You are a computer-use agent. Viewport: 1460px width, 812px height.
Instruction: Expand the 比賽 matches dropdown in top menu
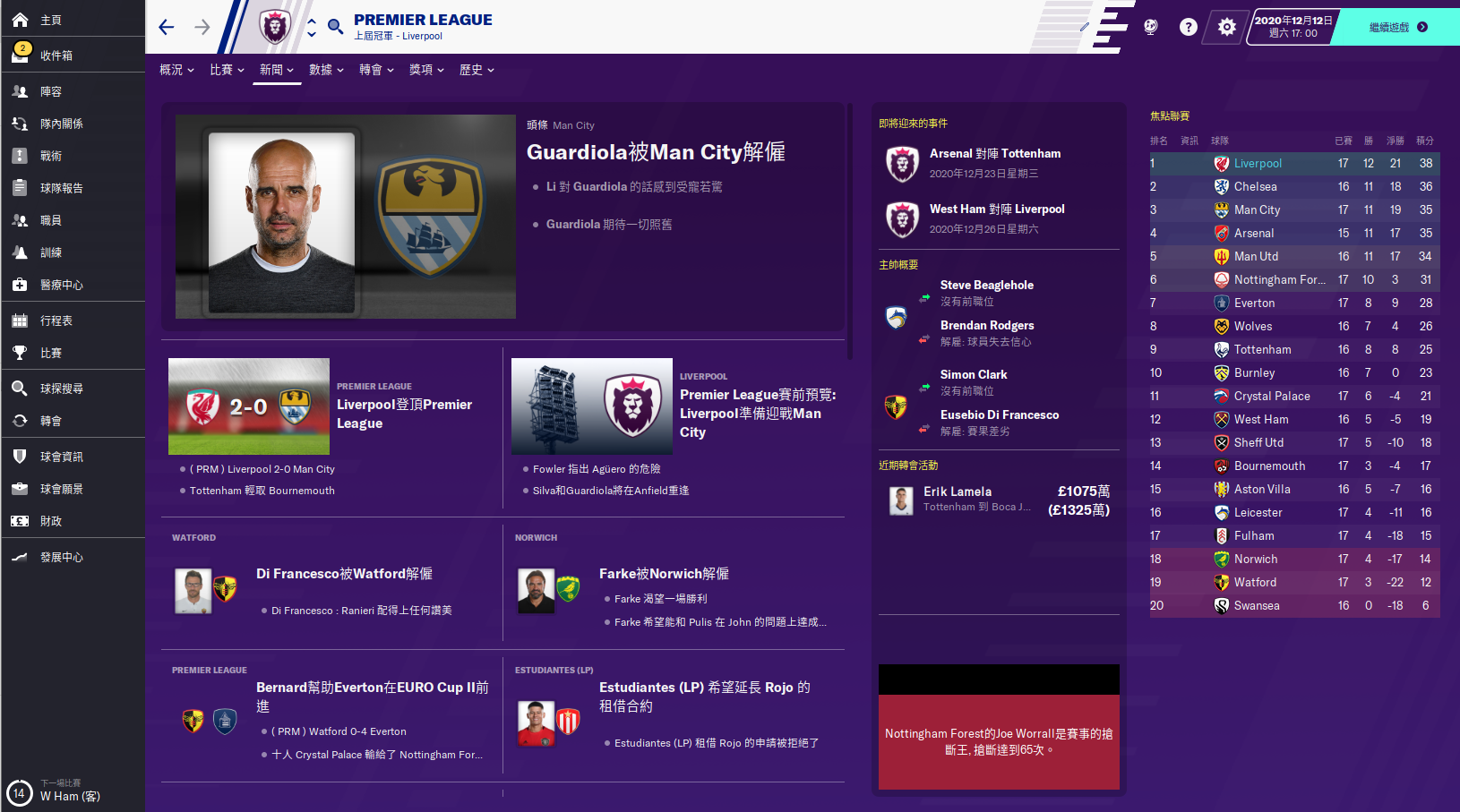[227, 70]
